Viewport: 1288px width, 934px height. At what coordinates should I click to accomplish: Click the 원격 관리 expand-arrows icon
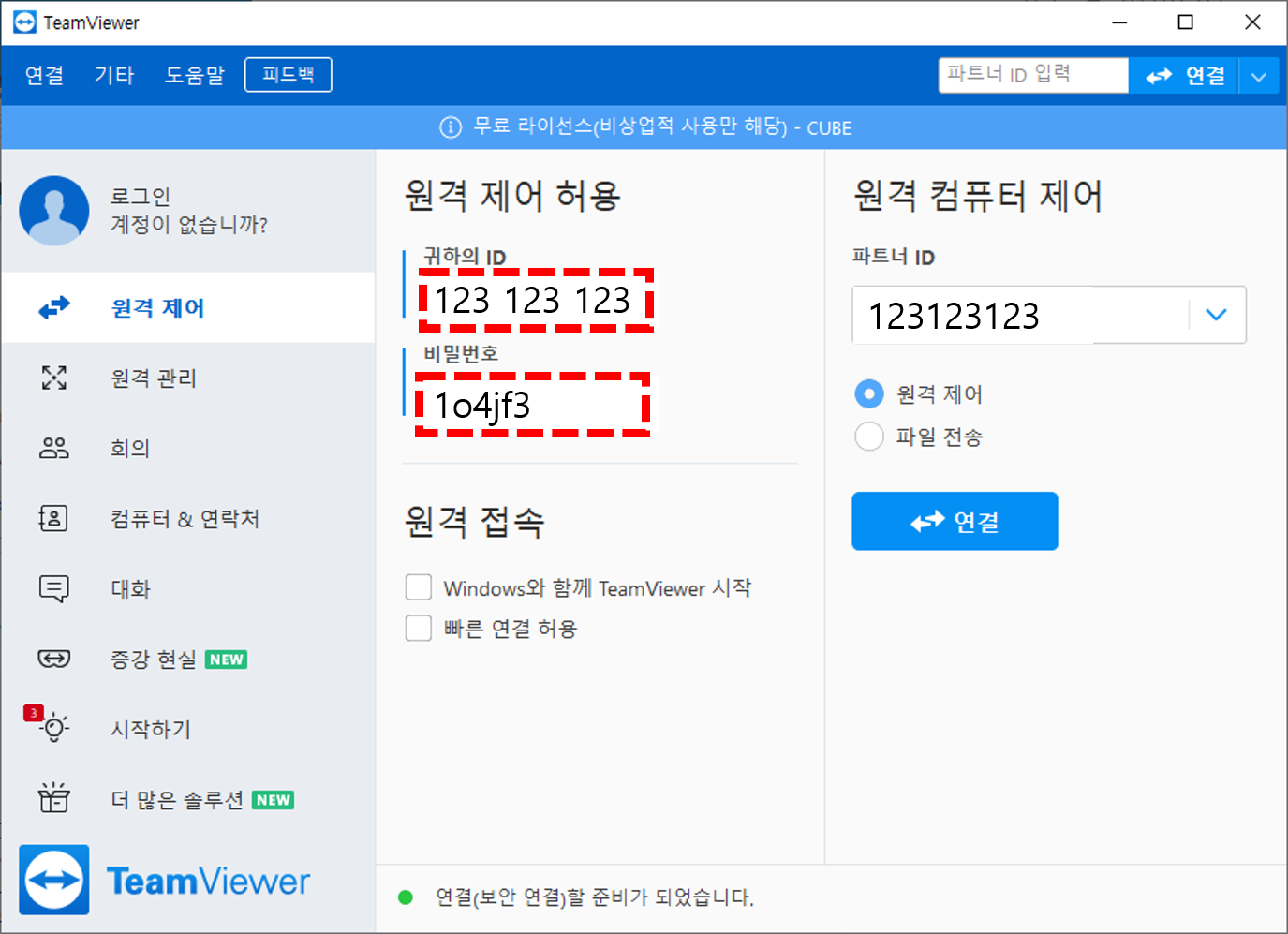54,378
